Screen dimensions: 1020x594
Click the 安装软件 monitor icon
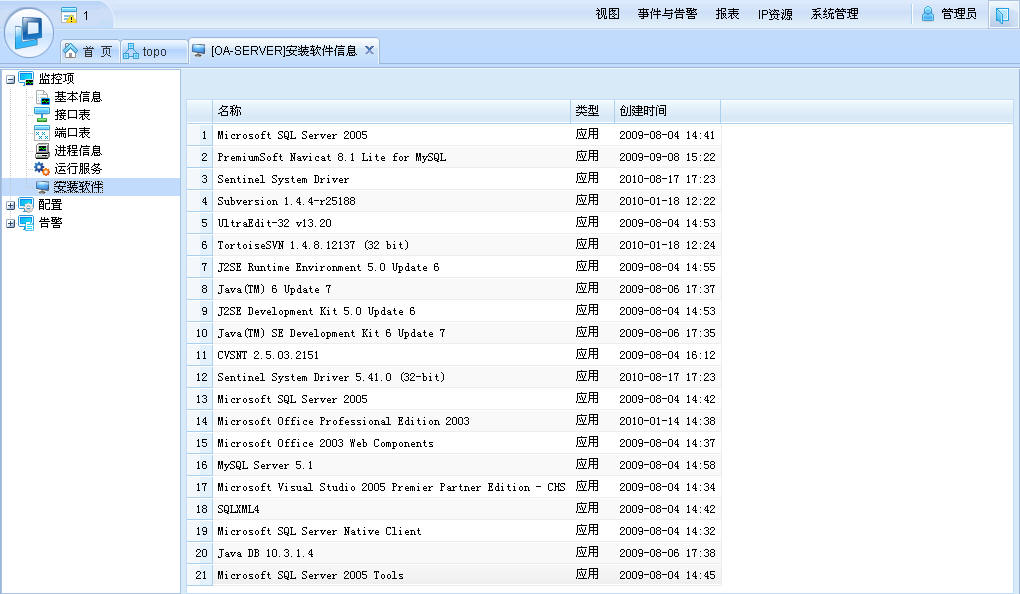coord(42,187)
